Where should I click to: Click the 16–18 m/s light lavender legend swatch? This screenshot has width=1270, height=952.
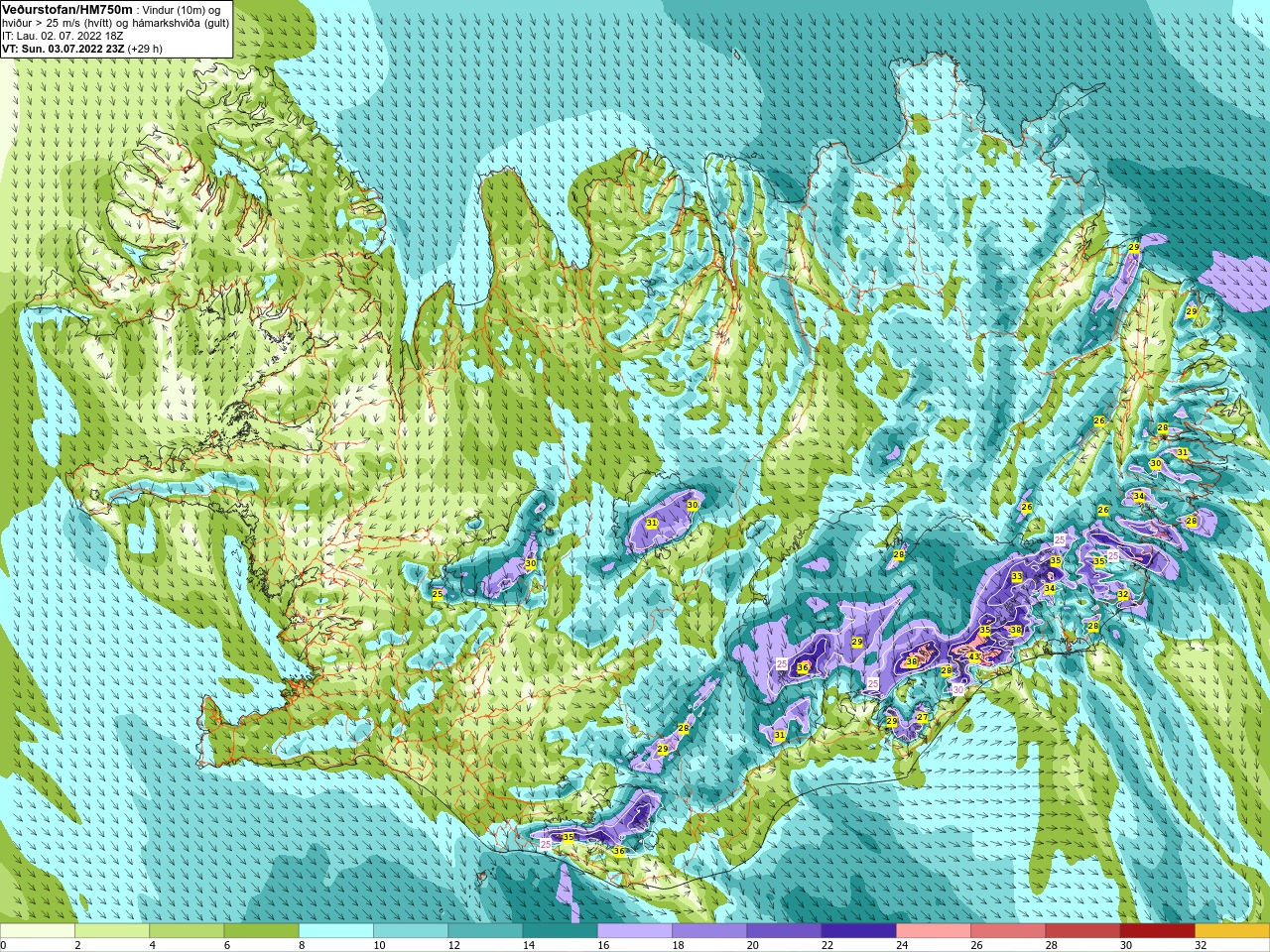pos(635,931)
